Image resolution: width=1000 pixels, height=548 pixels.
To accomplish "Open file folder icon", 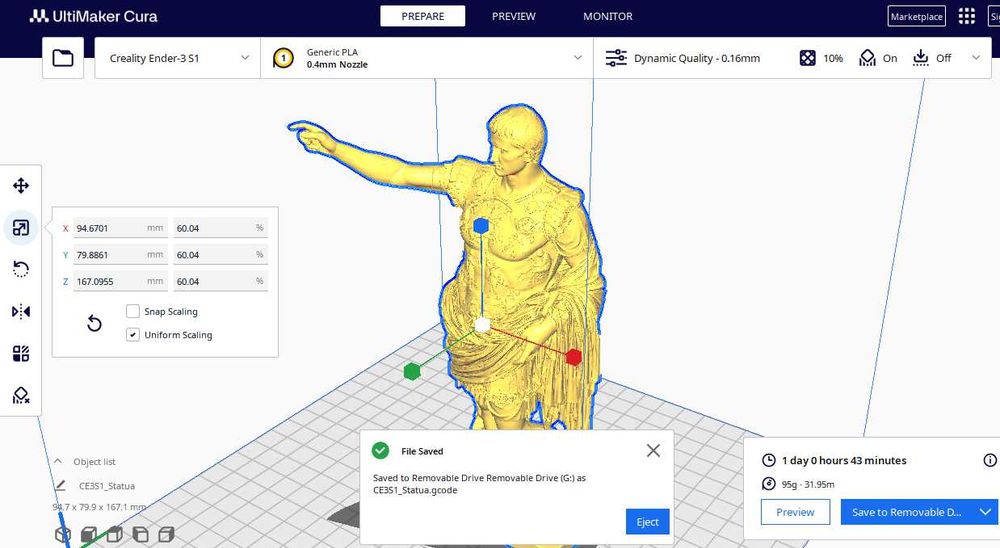I will coord(62,58).
